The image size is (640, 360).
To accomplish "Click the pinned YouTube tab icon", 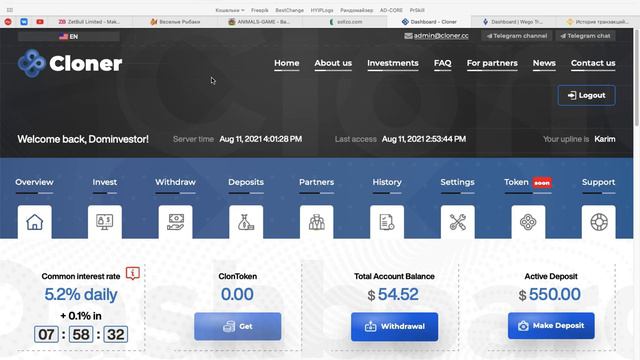I will click(40, 22).
